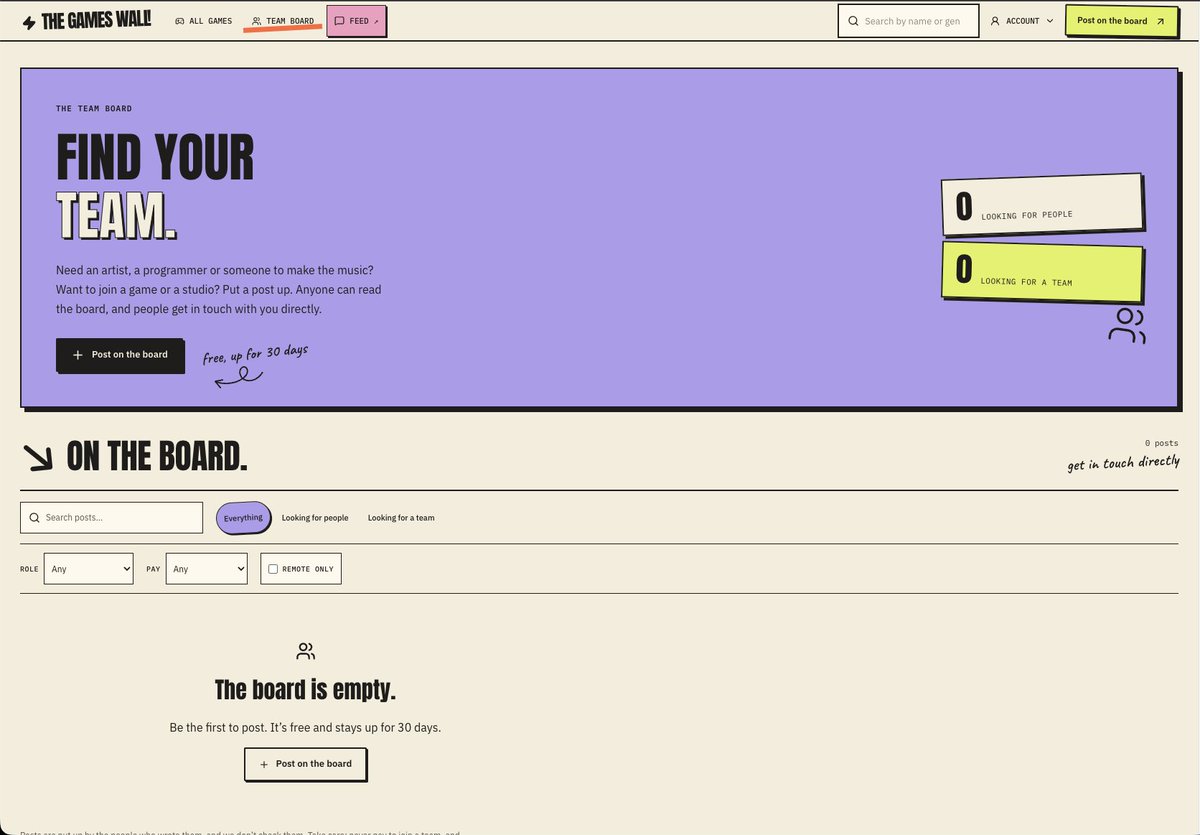Click the 'Find Your Team.' headline

click(155, 187)
